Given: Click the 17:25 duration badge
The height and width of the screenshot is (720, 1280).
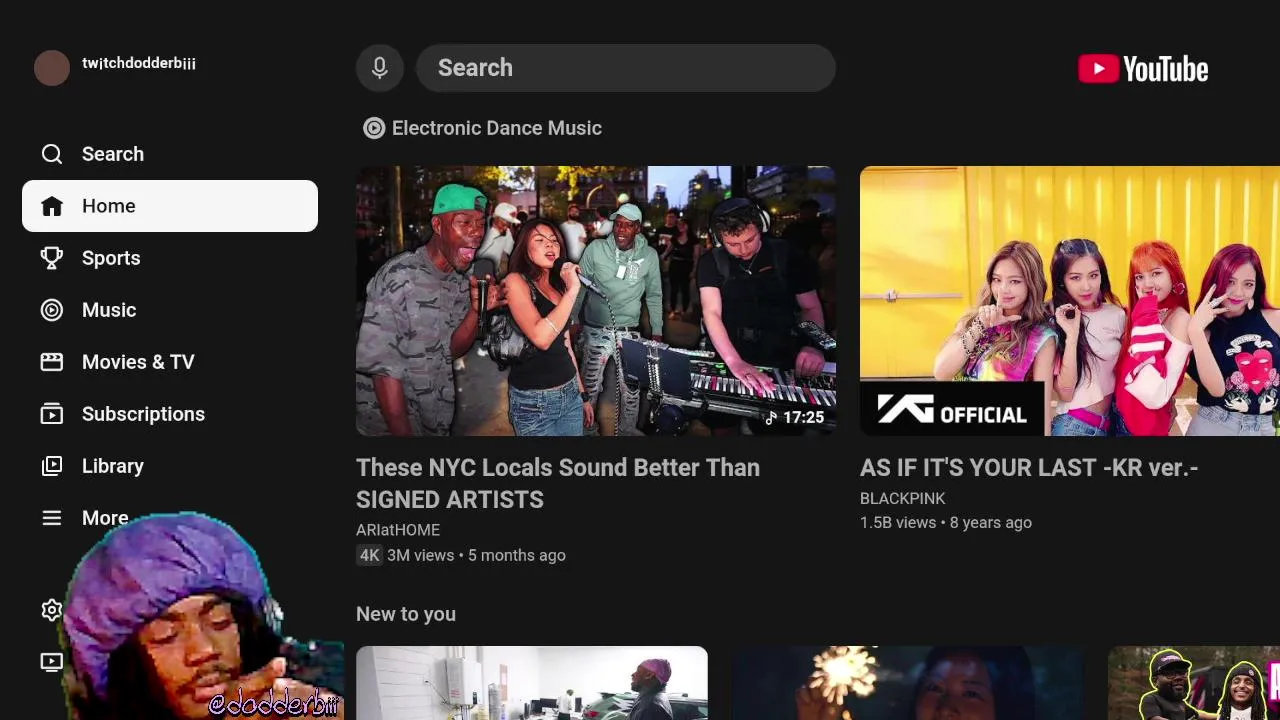Looking at the screenshot, I should [795, 417].
